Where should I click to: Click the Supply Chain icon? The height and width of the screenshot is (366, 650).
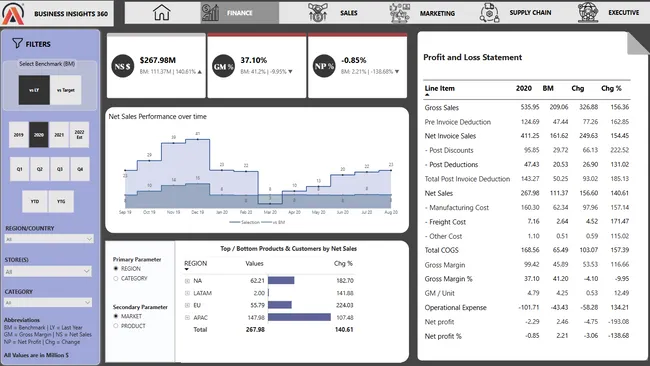point(490,12)
